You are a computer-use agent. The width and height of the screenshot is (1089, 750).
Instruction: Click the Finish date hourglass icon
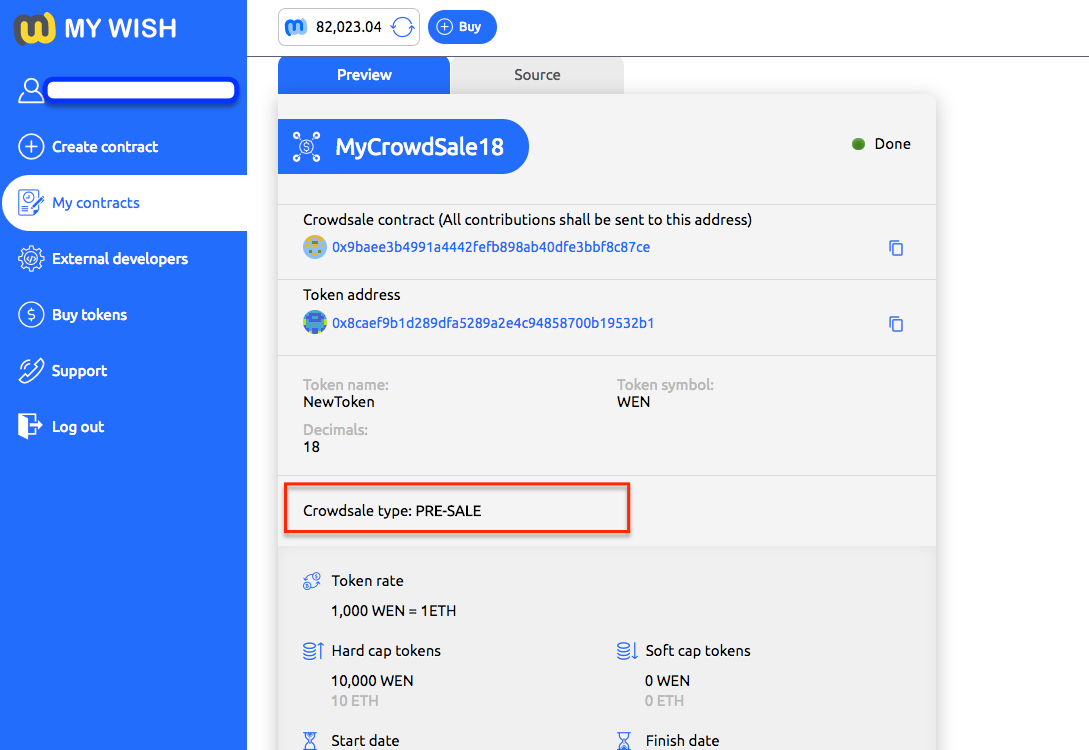tap(624, 741)
